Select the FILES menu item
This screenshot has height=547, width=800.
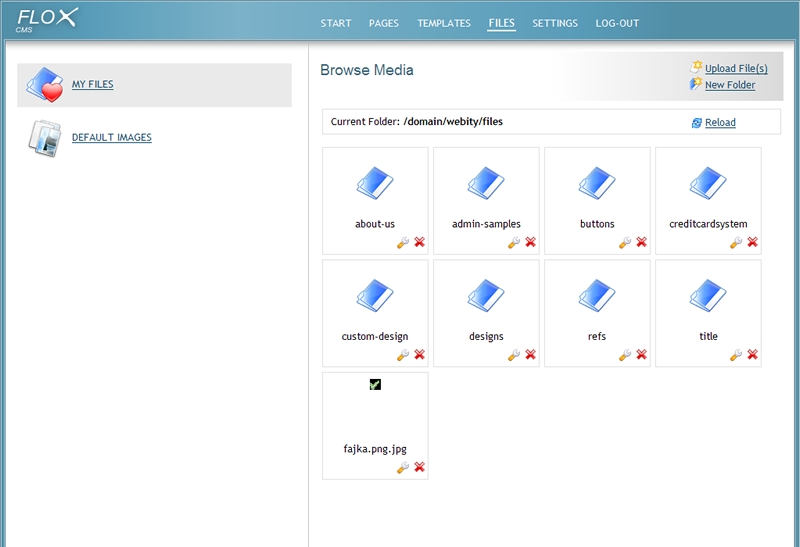[502, 23]
